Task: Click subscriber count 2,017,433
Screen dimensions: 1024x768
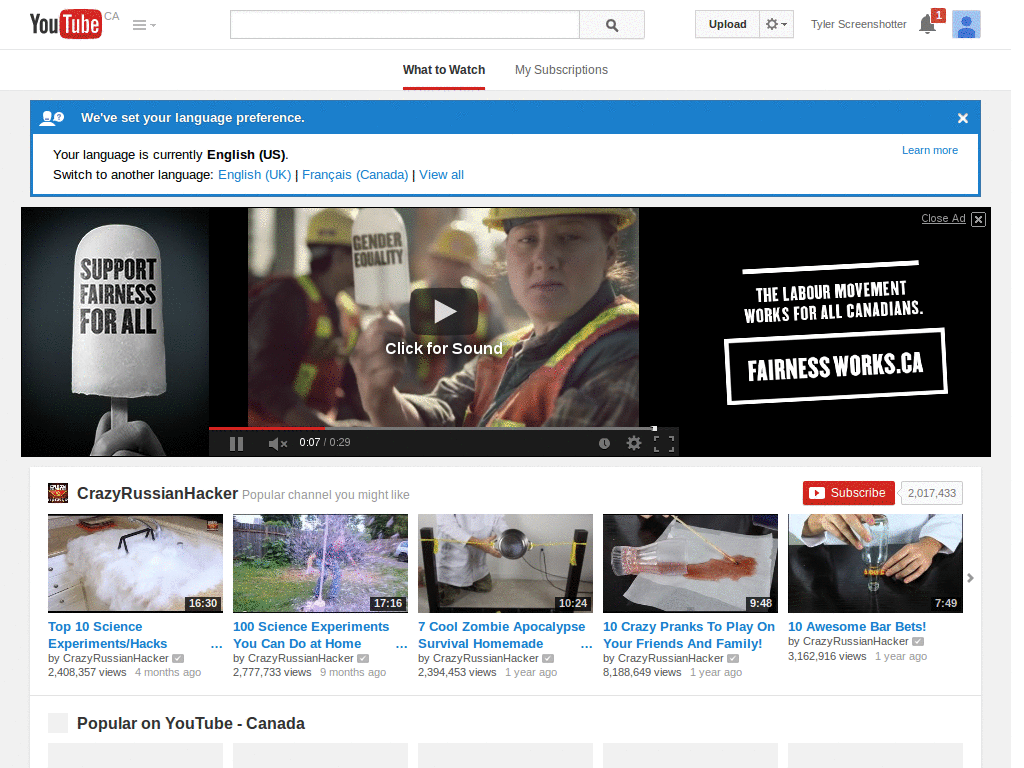Action: pyautogui.click(x=932, y=493)
